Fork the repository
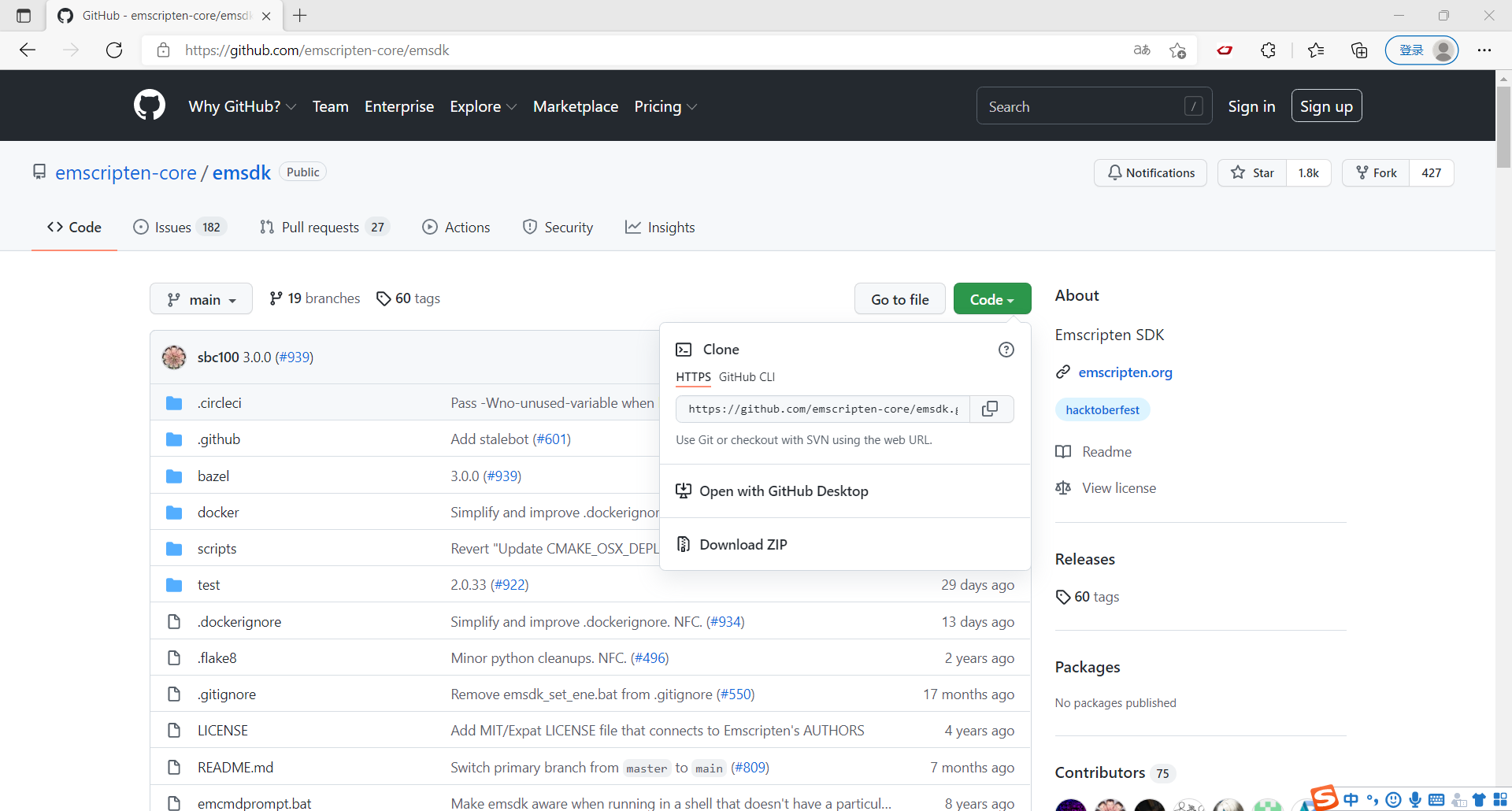 (x=1376, y=173)
